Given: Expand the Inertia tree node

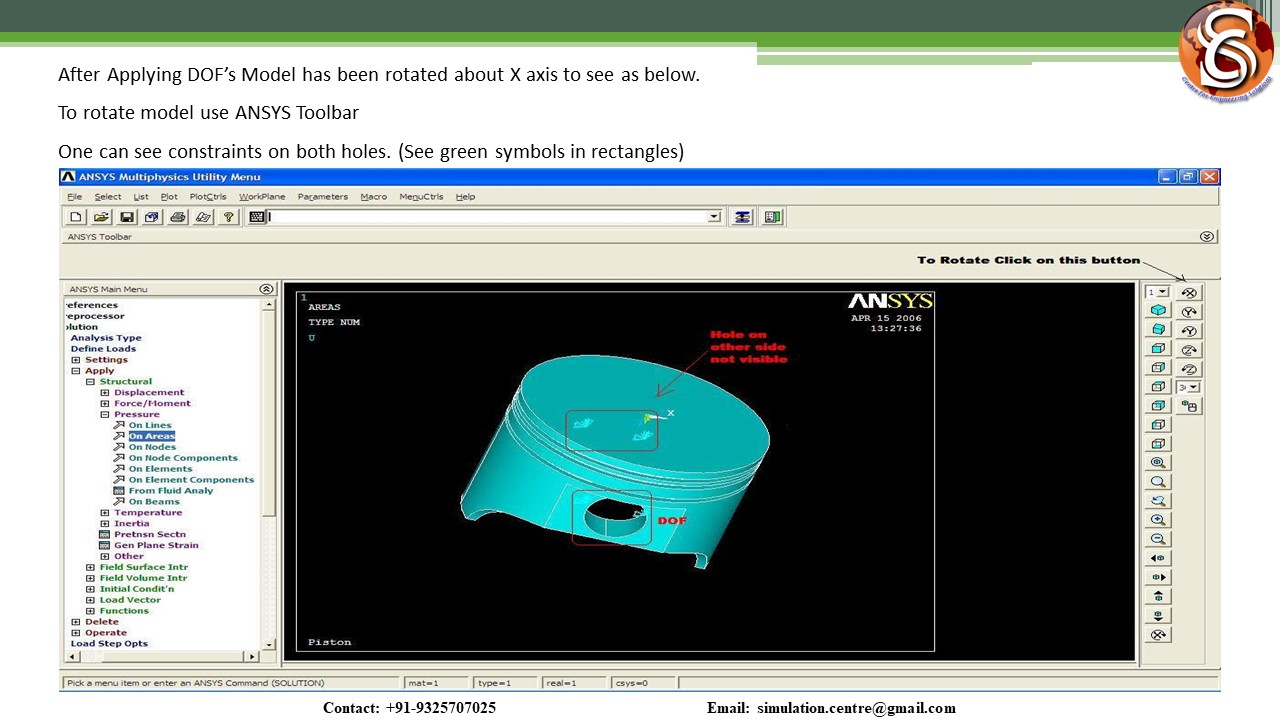Looking at the screenshot, I should pos(105,524).
